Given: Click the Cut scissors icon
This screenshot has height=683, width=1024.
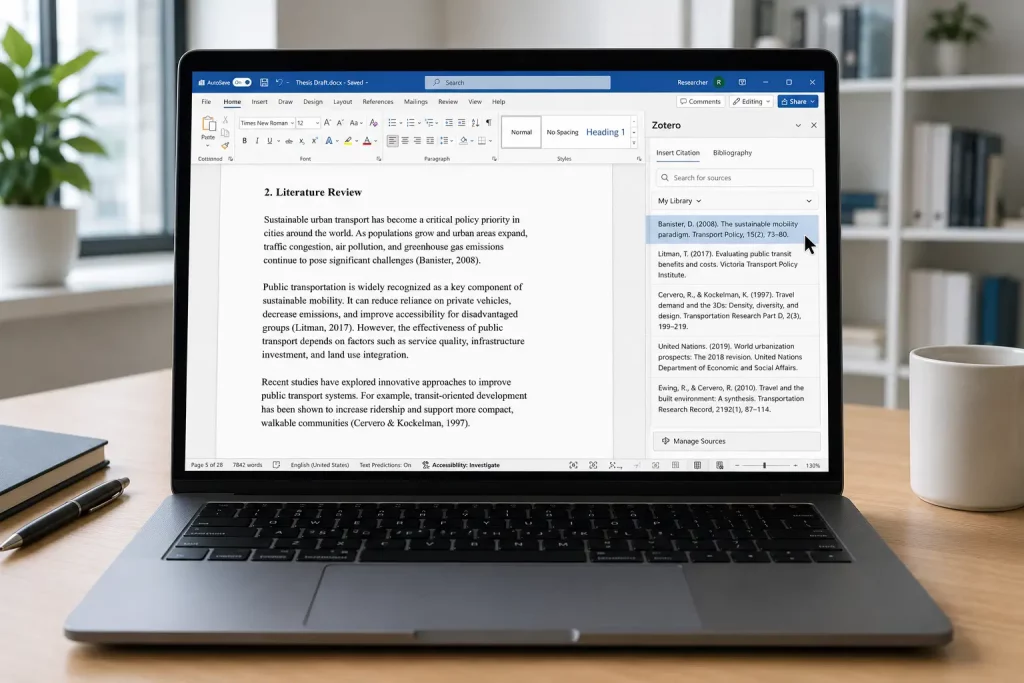Looking at the screenshot, I should pyautogui.click(x=225, y=120).
